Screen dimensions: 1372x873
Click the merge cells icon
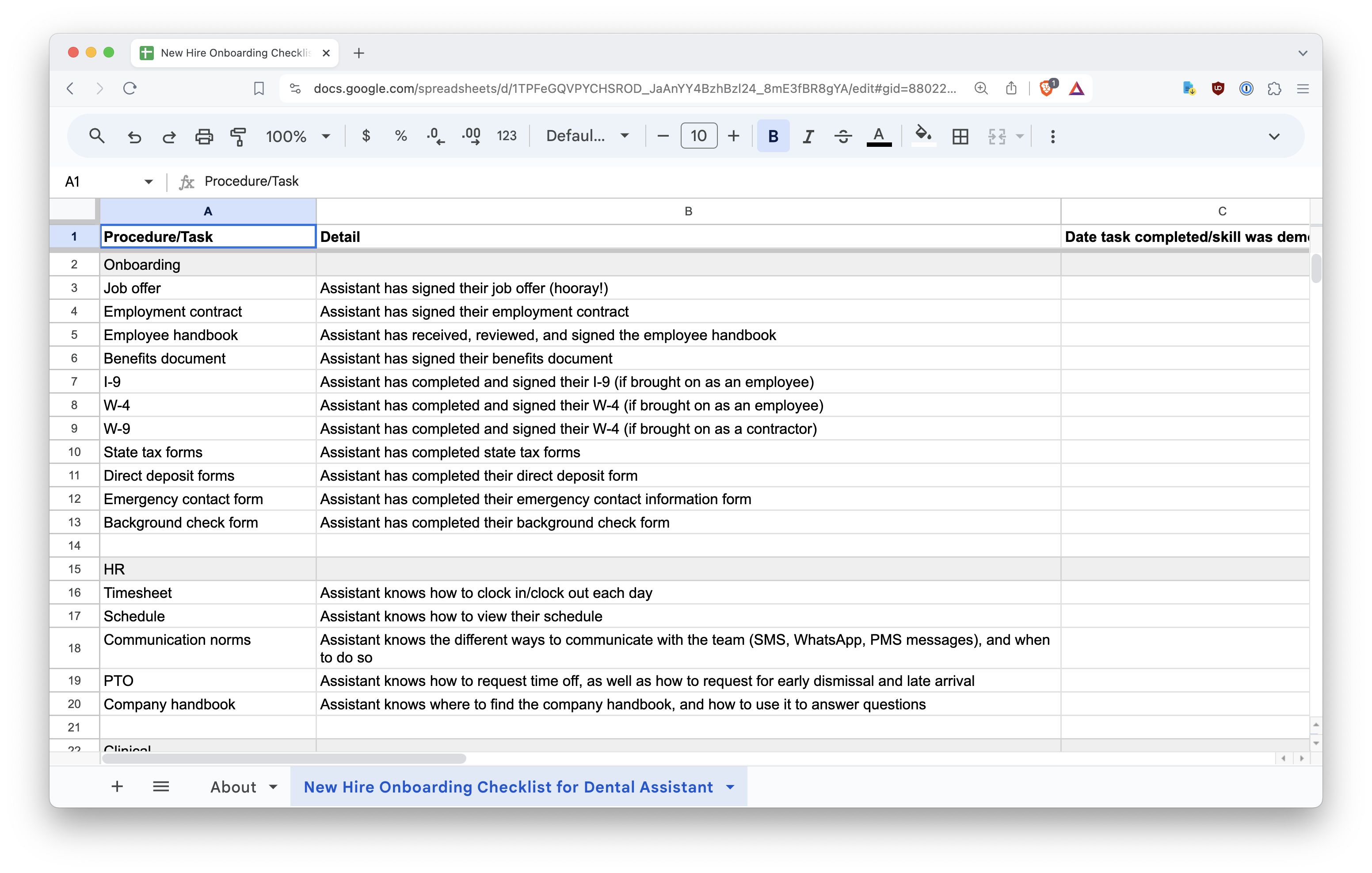997,136
